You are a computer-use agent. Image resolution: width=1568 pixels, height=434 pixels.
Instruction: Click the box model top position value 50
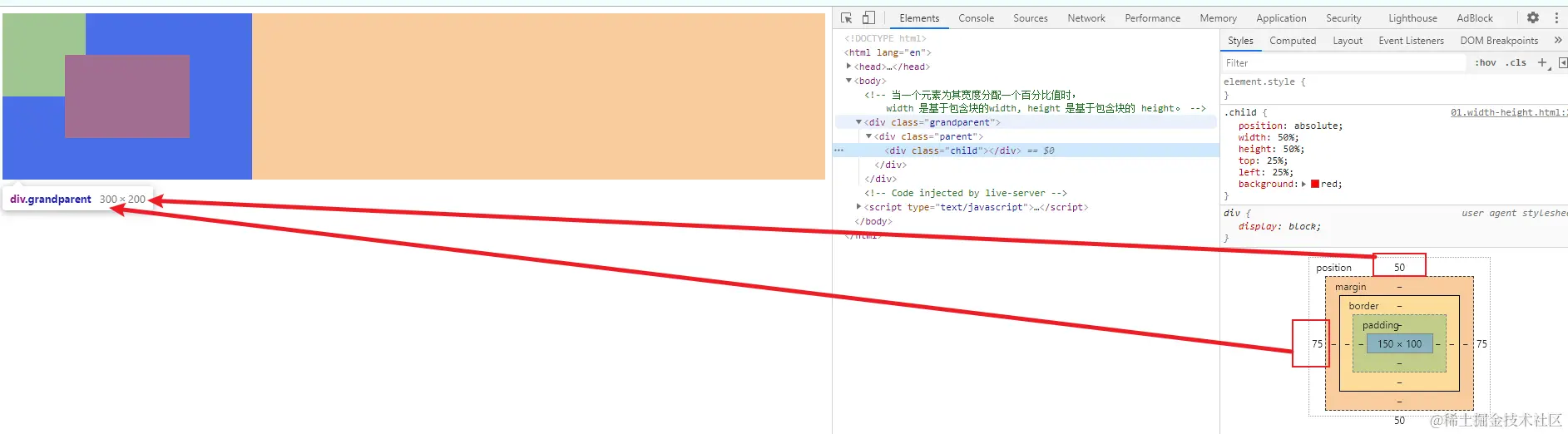pos(1399,268)
